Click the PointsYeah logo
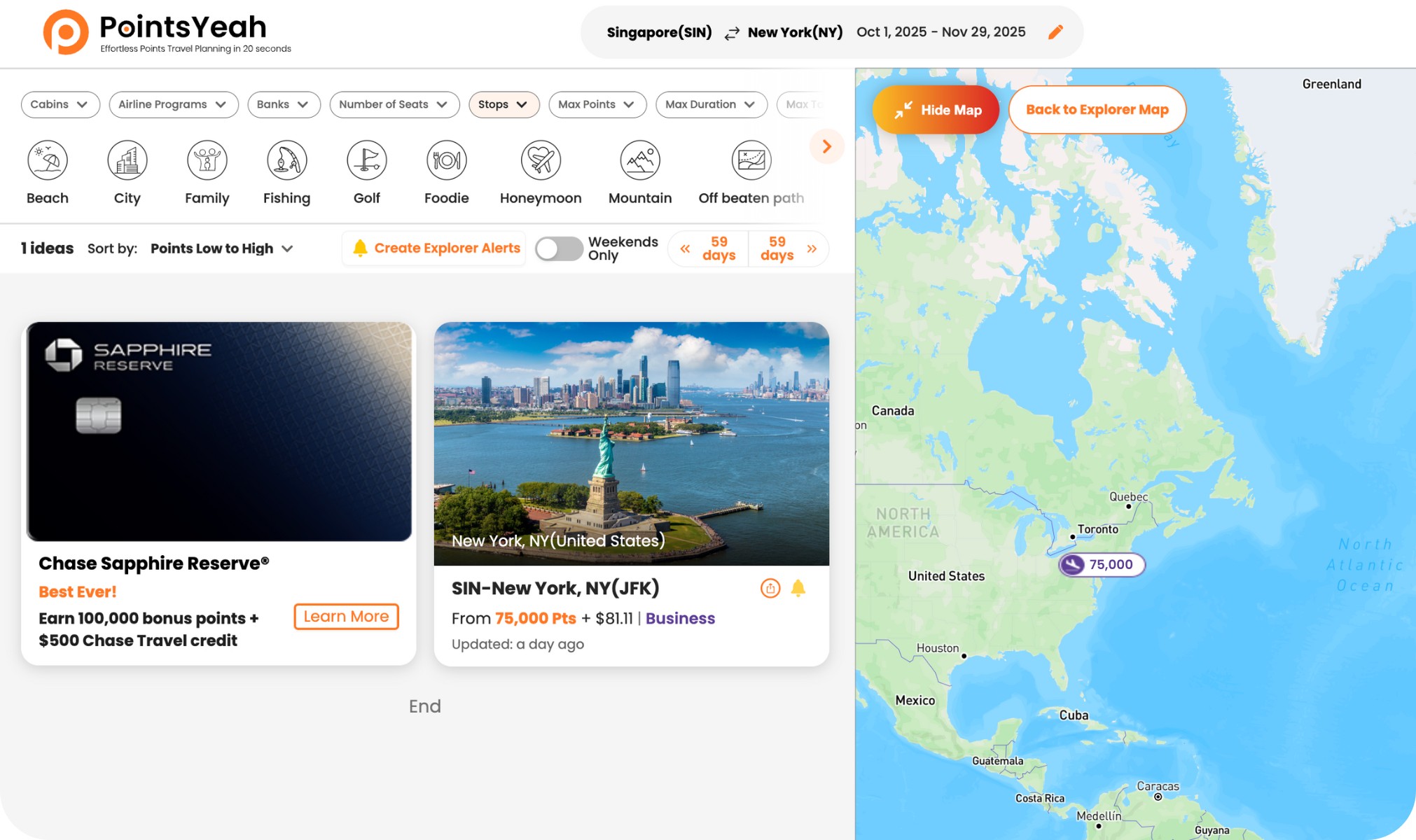This screenshot has width=1416, height=840. [167, 32]
